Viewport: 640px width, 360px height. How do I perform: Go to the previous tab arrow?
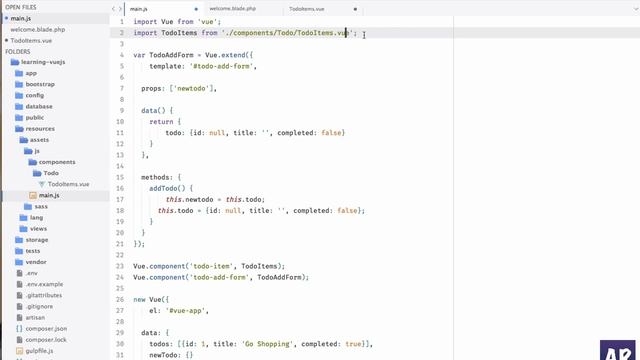point(113,9)
